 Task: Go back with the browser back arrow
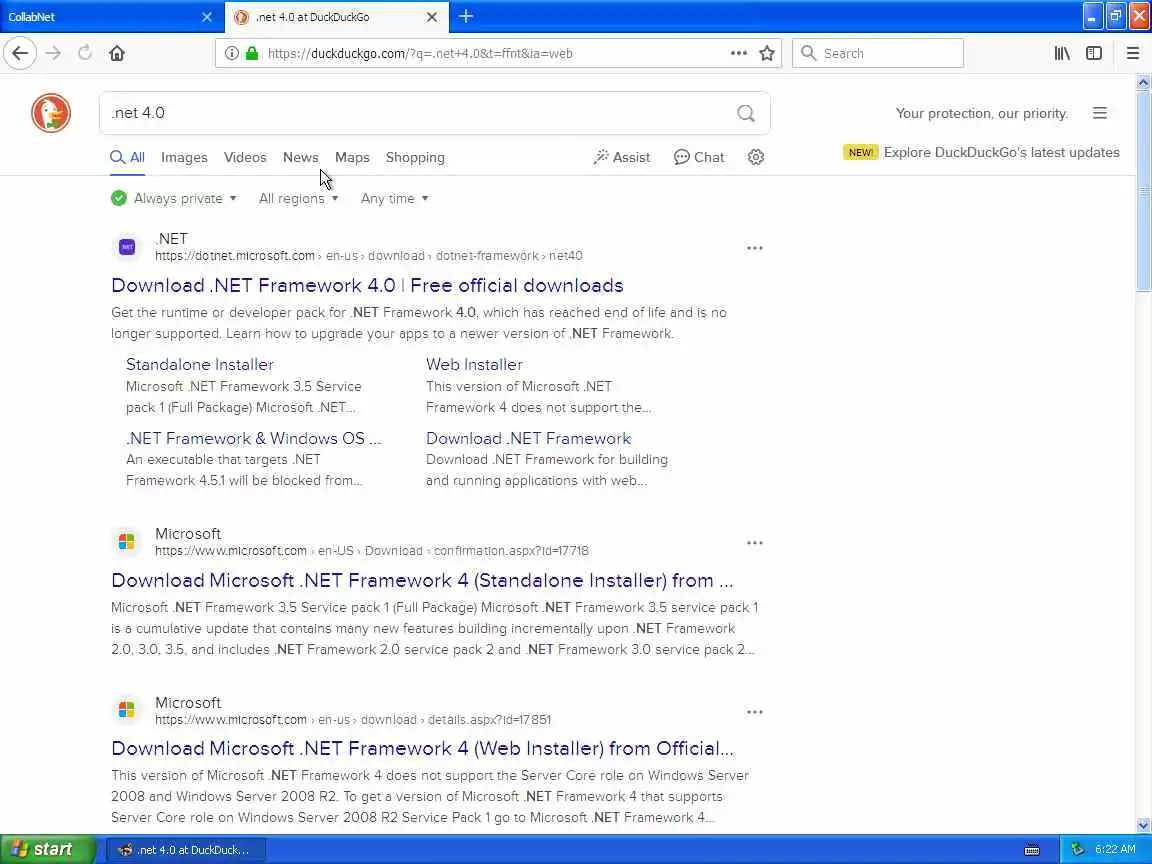point(20,53)
